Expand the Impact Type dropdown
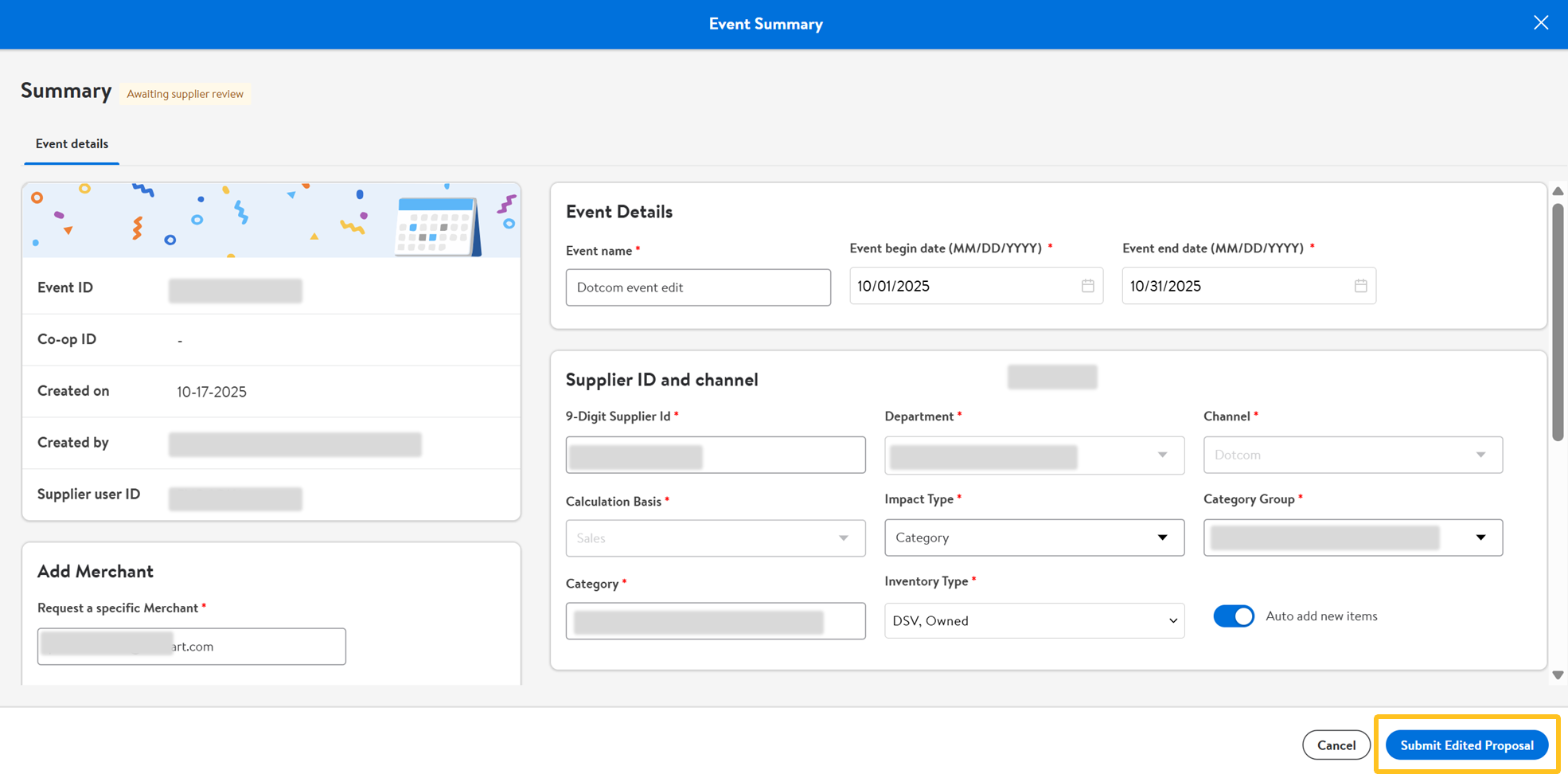This screenshot has height=774, width=1568. (x=1034, y=537)
